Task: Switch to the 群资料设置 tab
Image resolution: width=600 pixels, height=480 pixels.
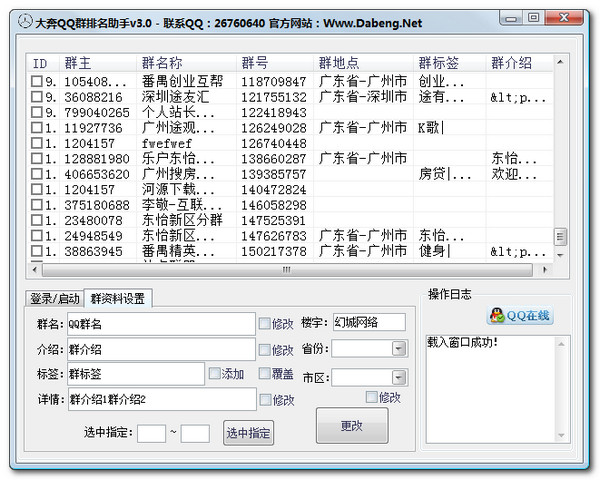Action: pos(118,298)
